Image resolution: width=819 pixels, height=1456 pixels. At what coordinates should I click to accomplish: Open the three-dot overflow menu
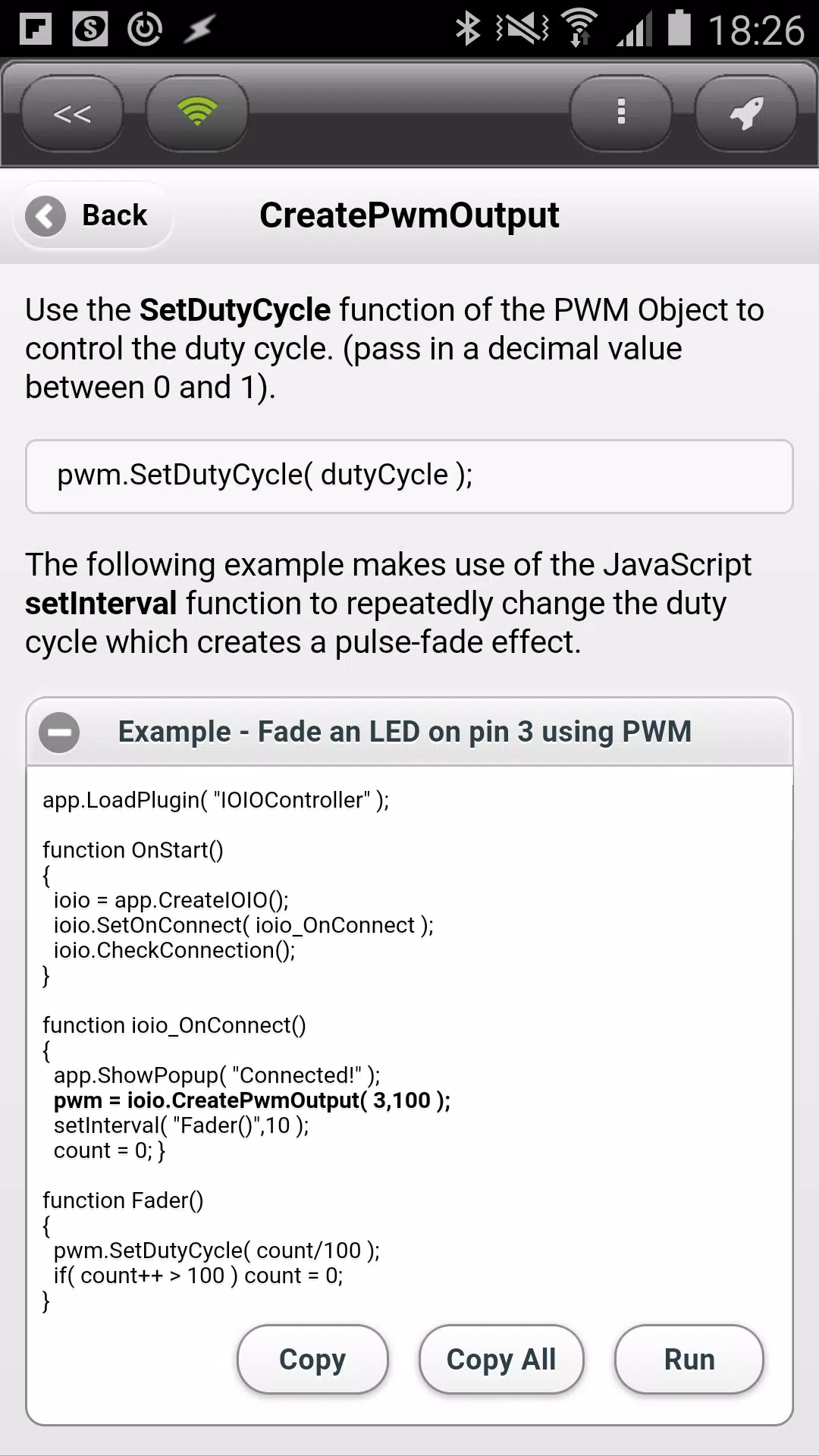click(x=621, y=113)
